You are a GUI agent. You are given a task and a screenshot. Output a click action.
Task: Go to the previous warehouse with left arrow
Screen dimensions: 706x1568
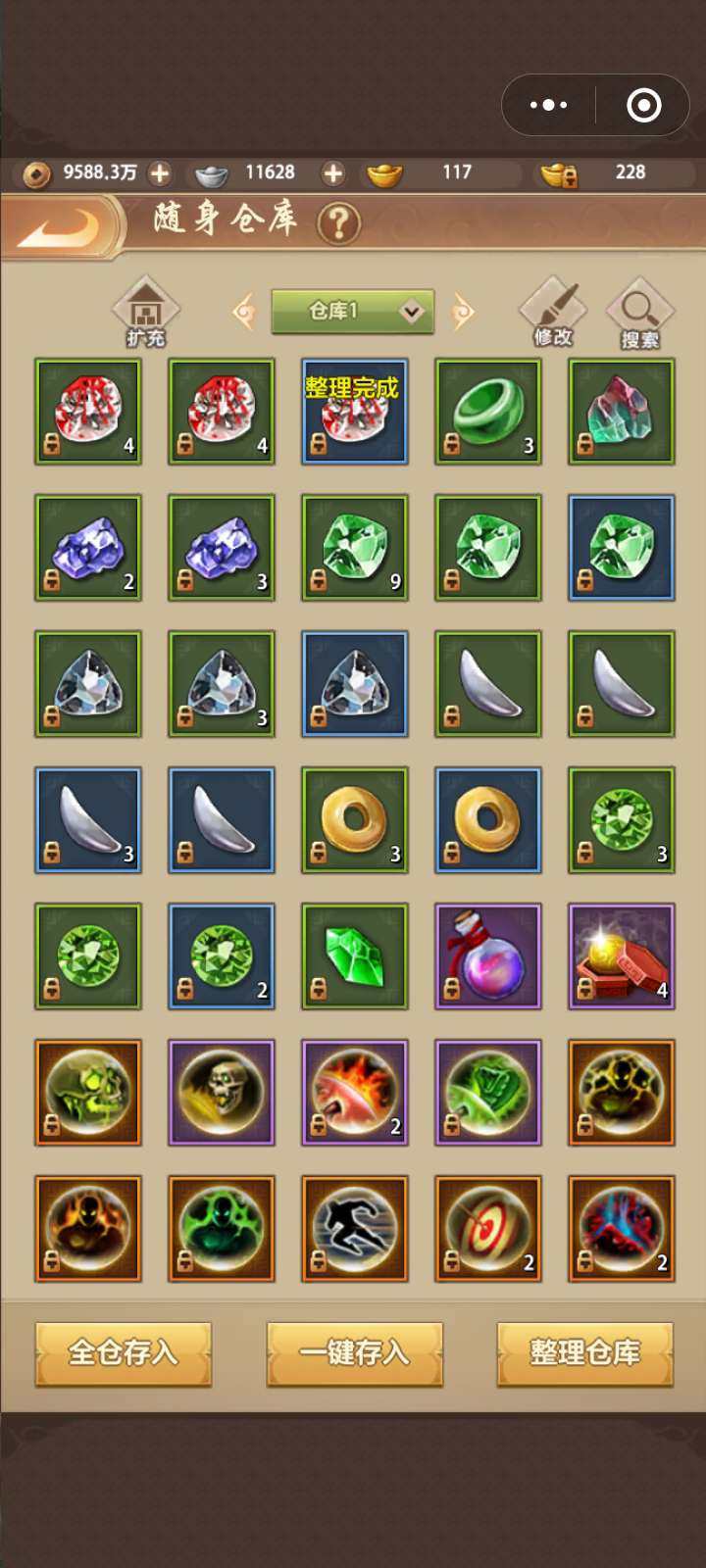point(243,312)
